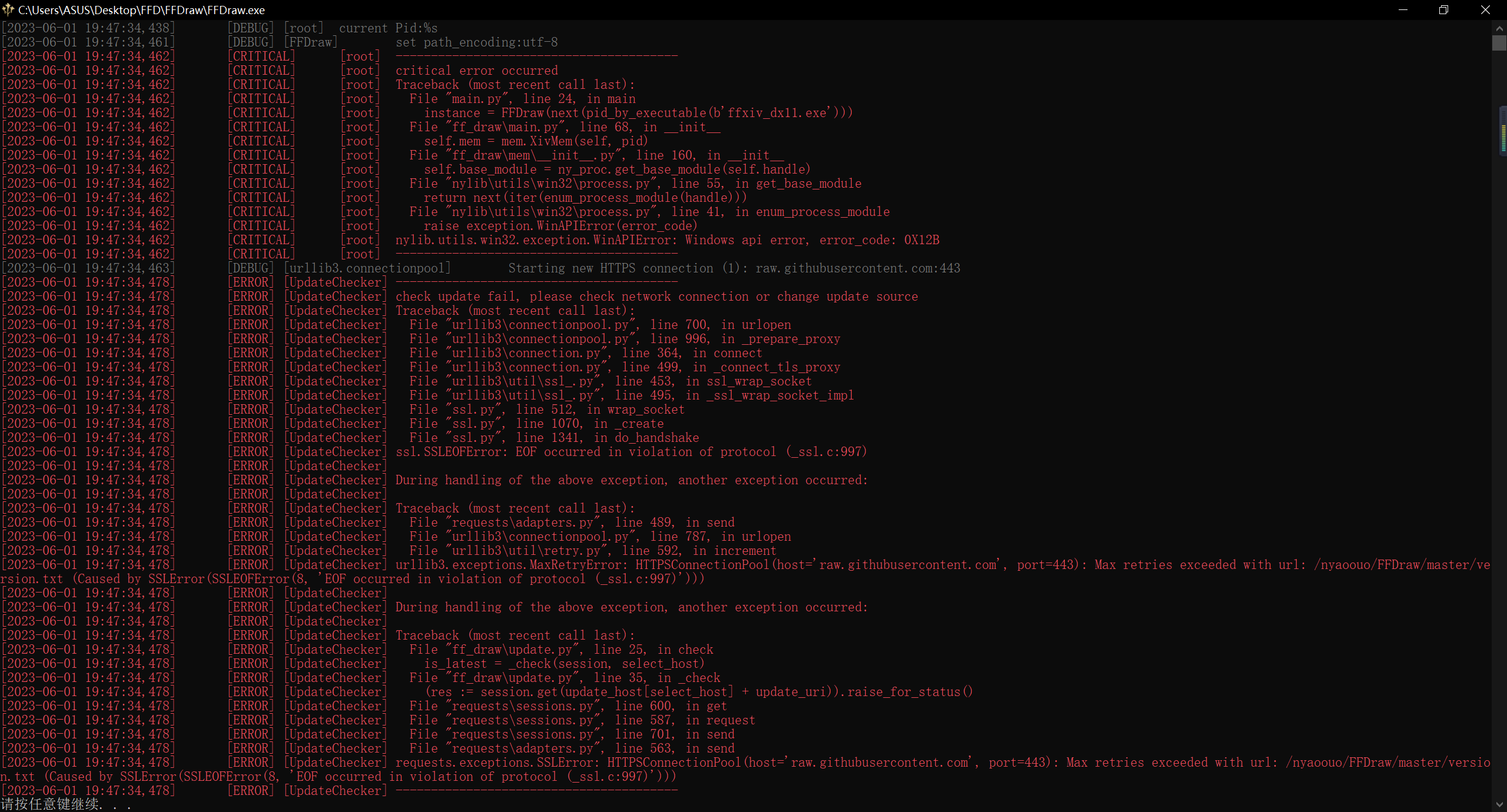Viewport: 1507px width, 812px height.
Task: Click the scrollbar down arrow
Action: coord(1499,804)
